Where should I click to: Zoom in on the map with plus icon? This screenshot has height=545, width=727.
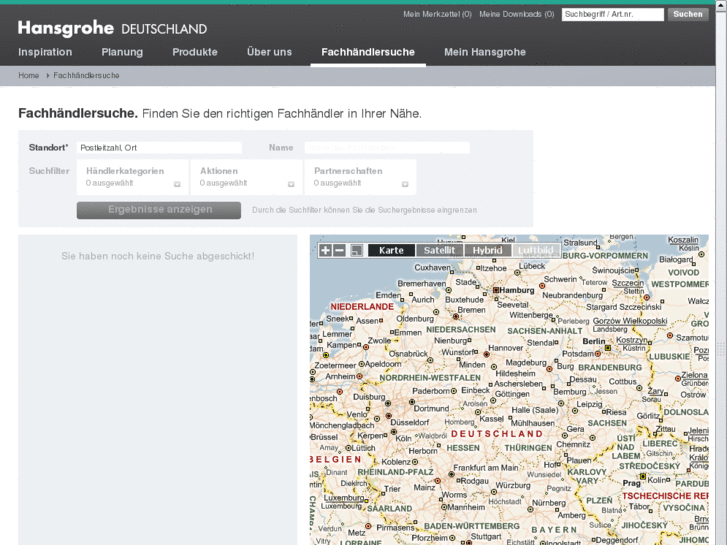click(x=325, y=250)
